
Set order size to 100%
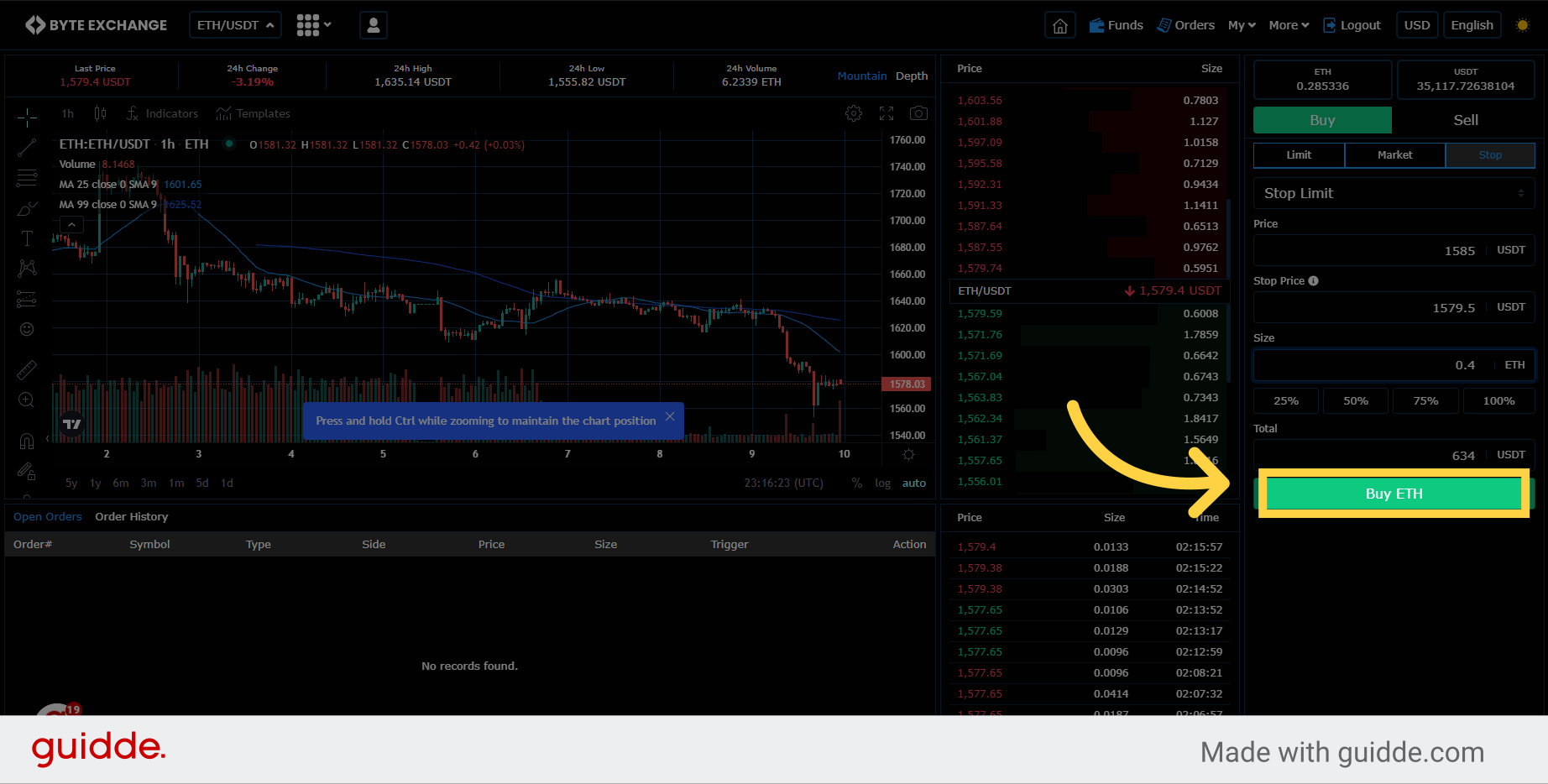point(1498,401)
